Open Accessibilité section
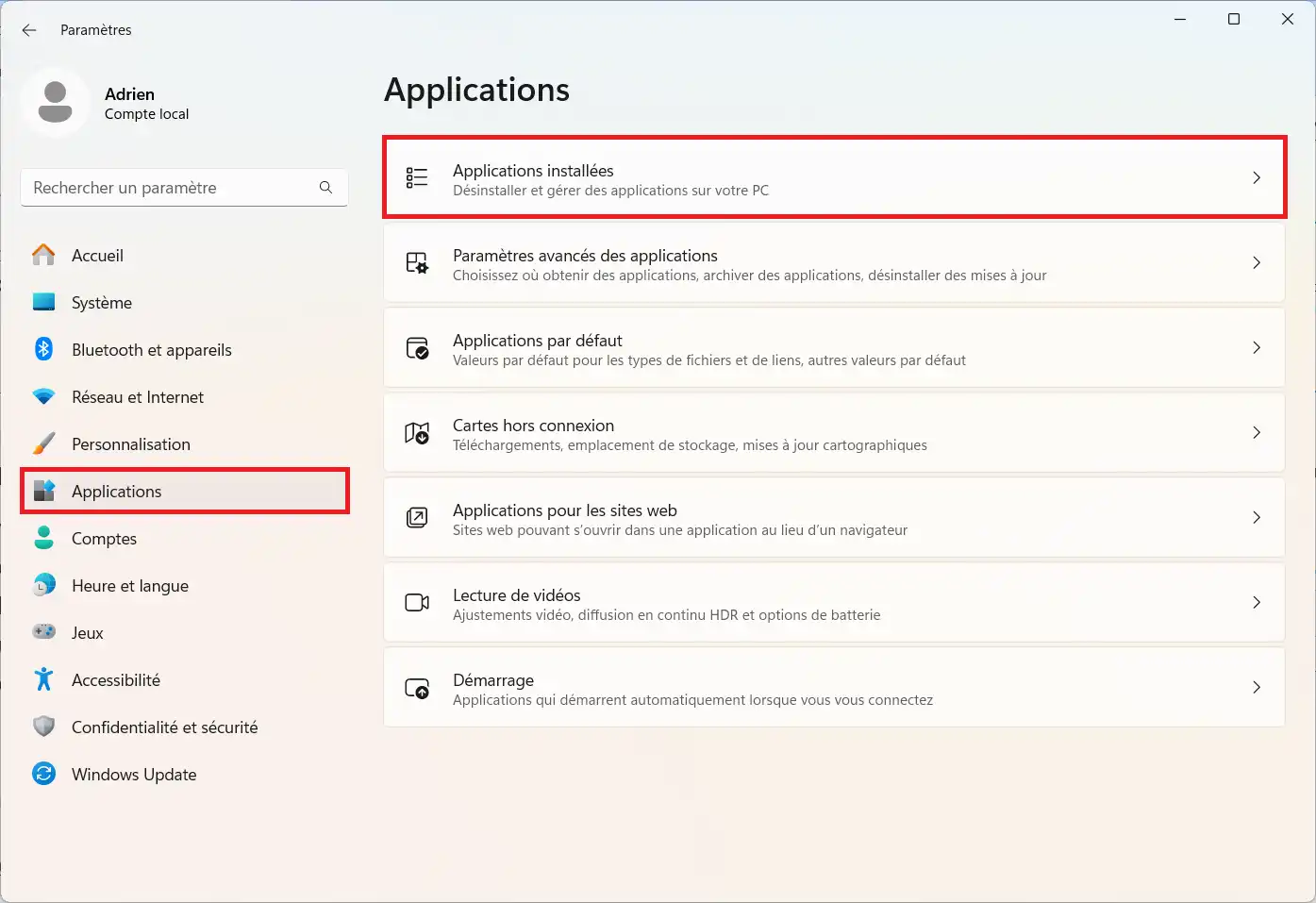Viewport: 1316px width, 903px height. point(116,680)
